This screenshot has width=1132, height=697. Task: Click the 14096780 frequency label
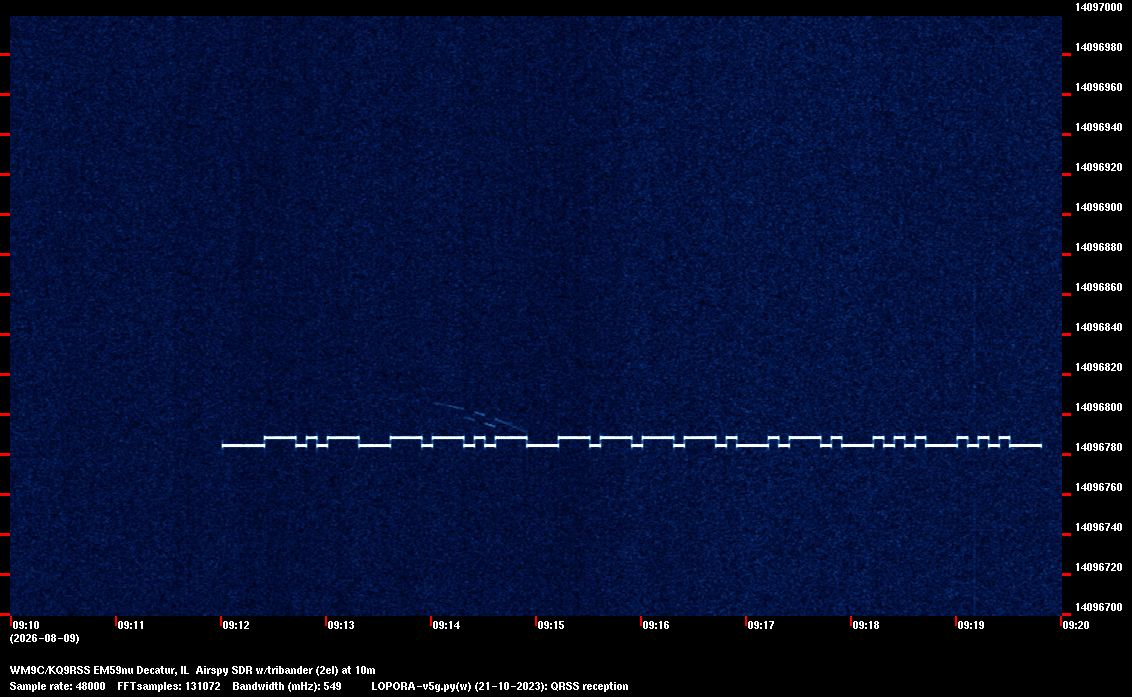pyautogui.click(x=1099, y=447)
